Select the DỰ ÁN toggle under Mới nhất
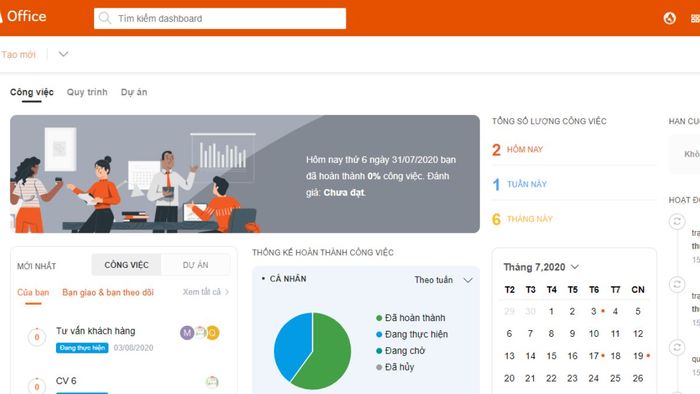Image resolution: width=700 pixels, height=394 pixels. [x=196, y=265]
